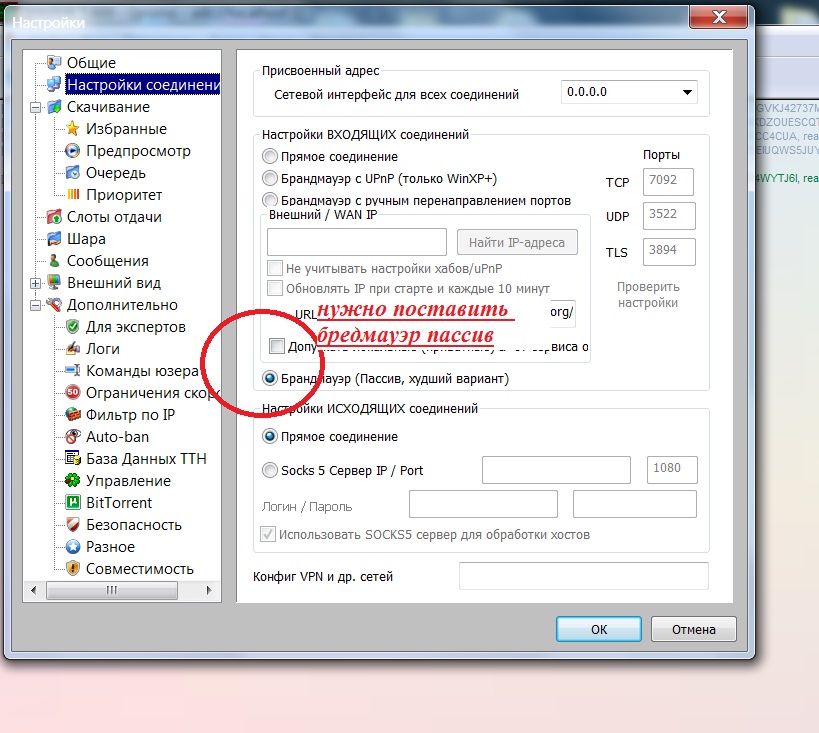Open the Слоты отдачи settings page

(x=113, y=217)
